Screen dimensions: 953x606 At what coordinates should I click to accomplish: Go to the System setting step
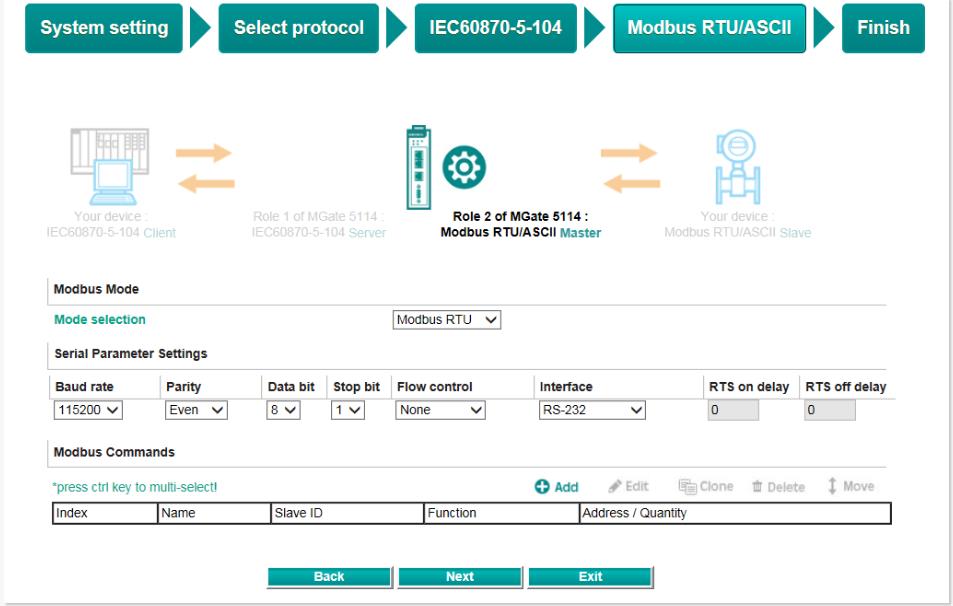104,28
